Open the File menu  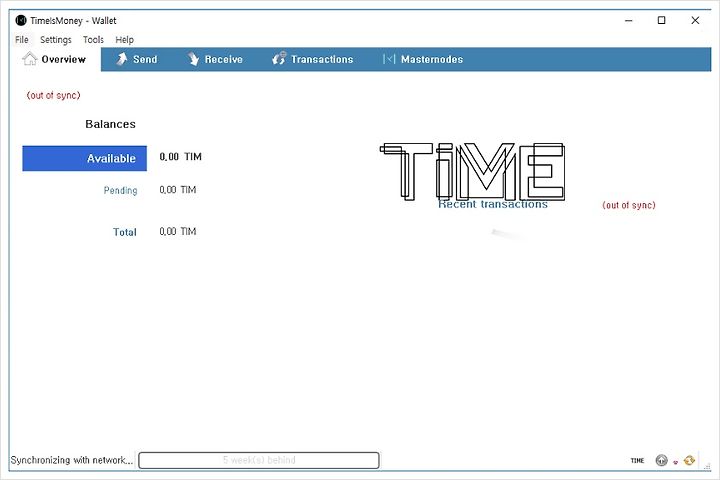(22, 40)
